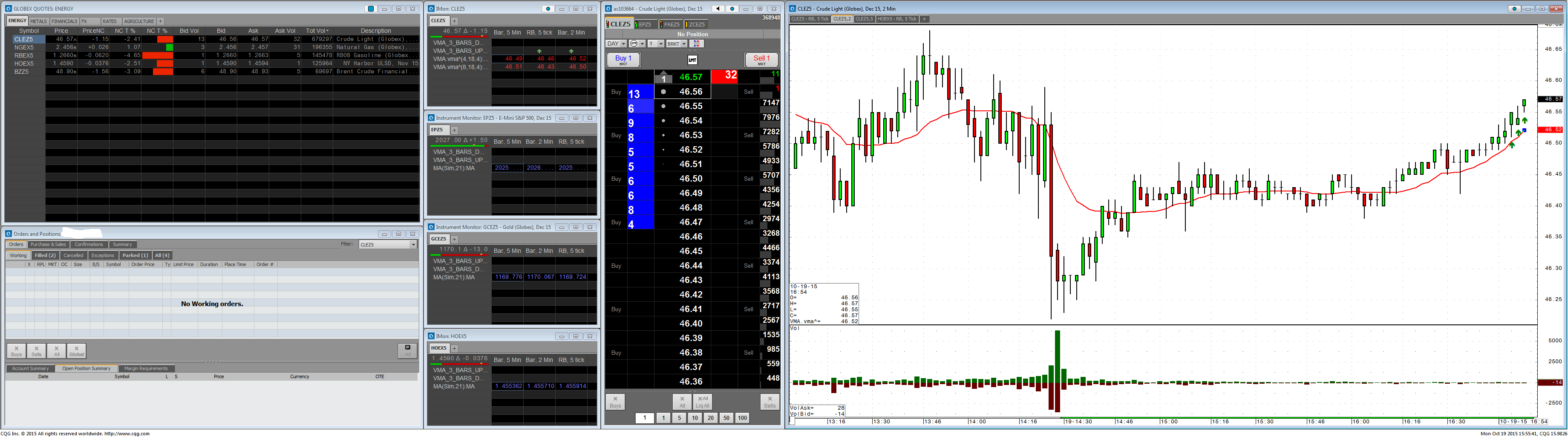This screenshot has width=1568, height=437.
Task: Add a new tab in Globex Quotes window
Action: 160,21
